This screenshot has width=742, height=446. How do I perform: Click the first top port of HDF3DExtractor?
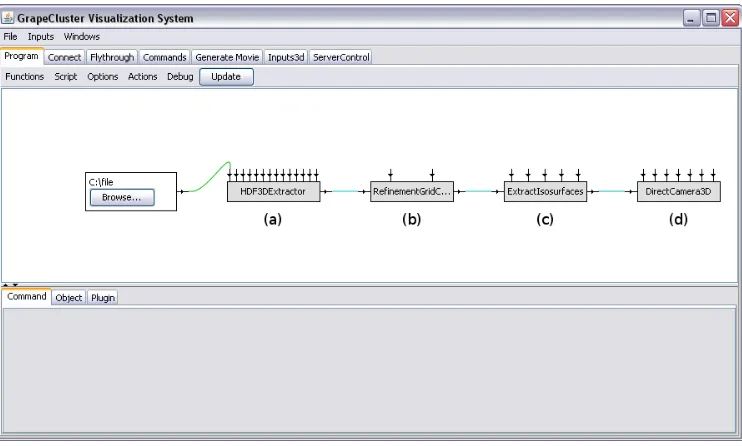(x=230, y=175)
